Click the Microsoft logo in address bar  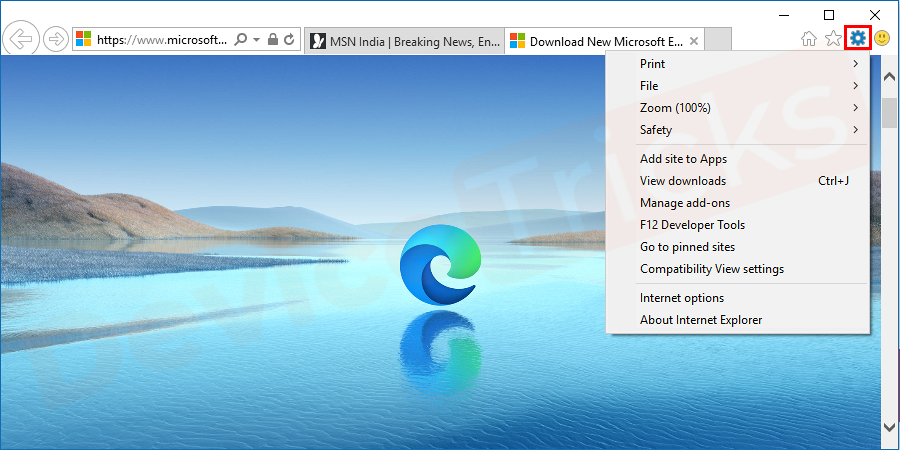coord(84,39)
